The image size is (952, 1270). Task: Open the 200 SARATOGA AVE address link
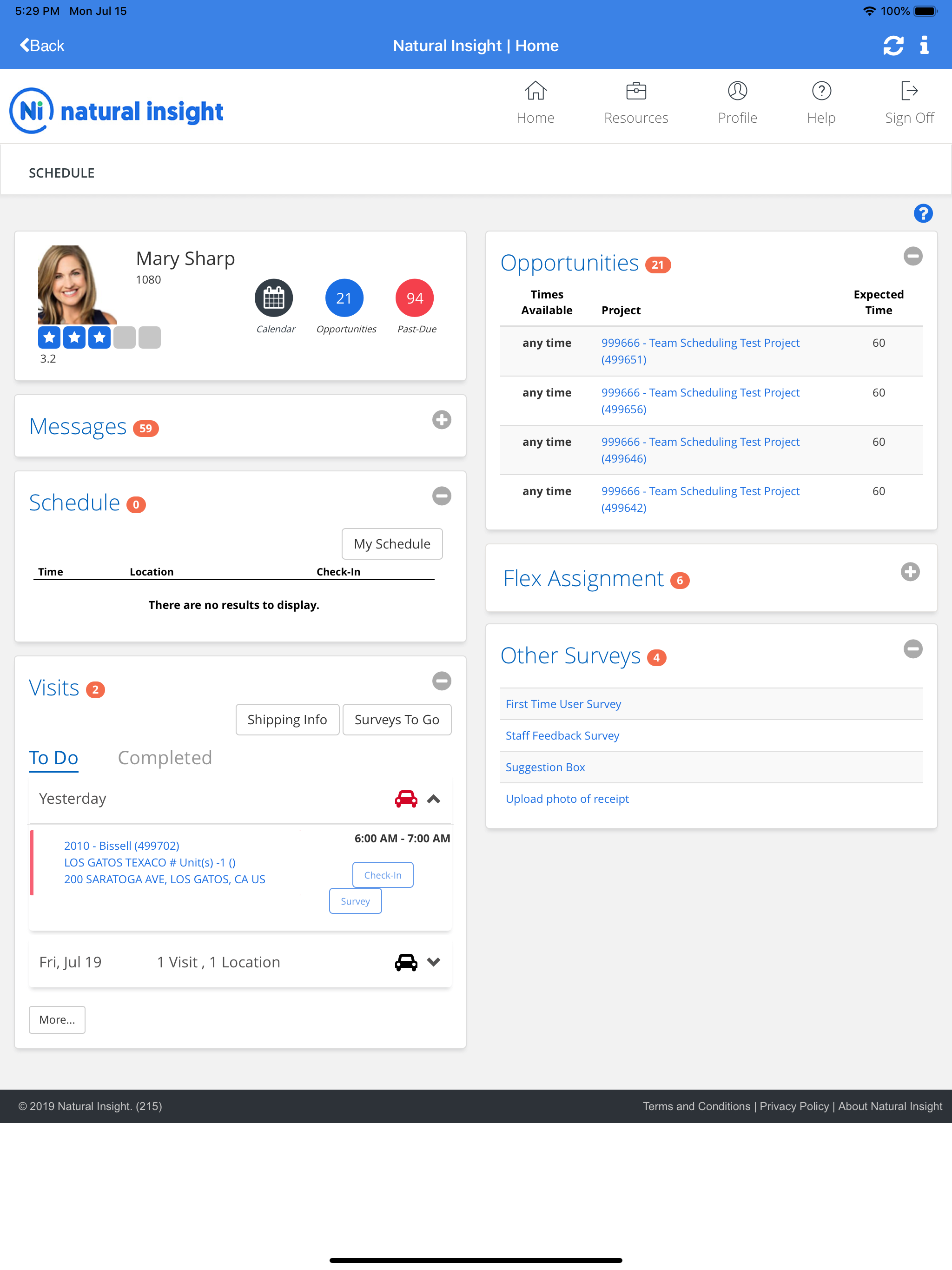164,879
